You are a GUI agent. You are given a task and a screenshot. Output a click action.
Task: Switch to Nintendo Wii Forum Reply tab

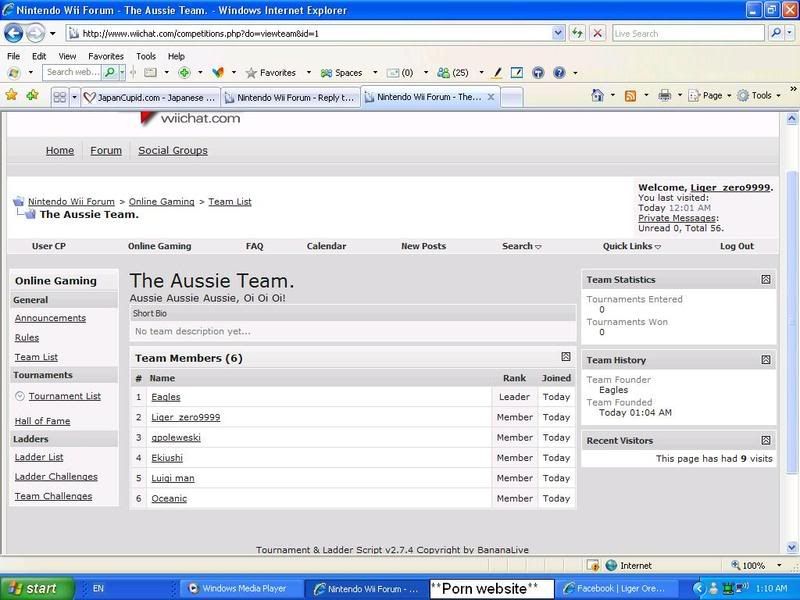[290, 97]
